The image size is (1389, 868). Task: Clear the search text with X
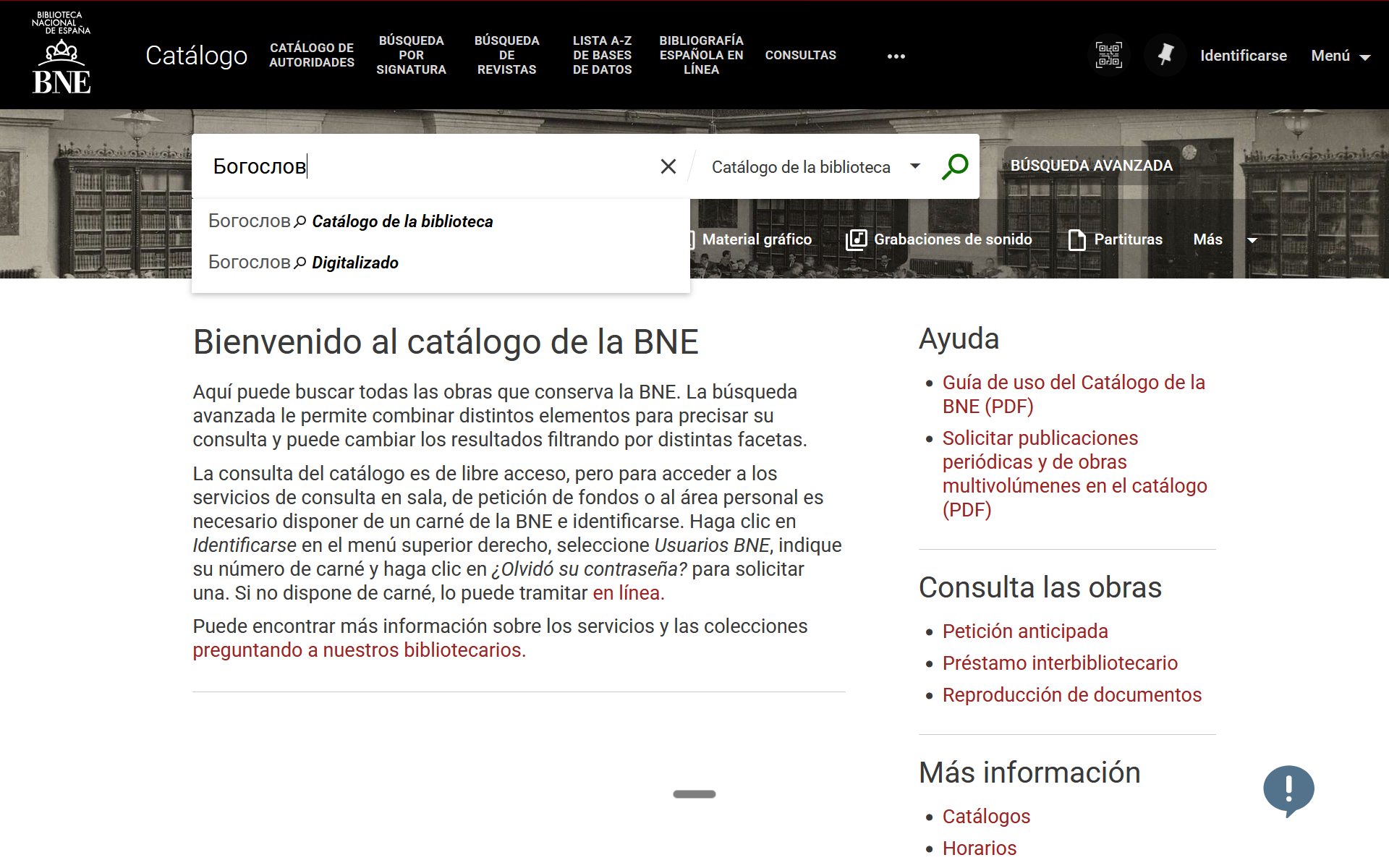pos(668,166)
